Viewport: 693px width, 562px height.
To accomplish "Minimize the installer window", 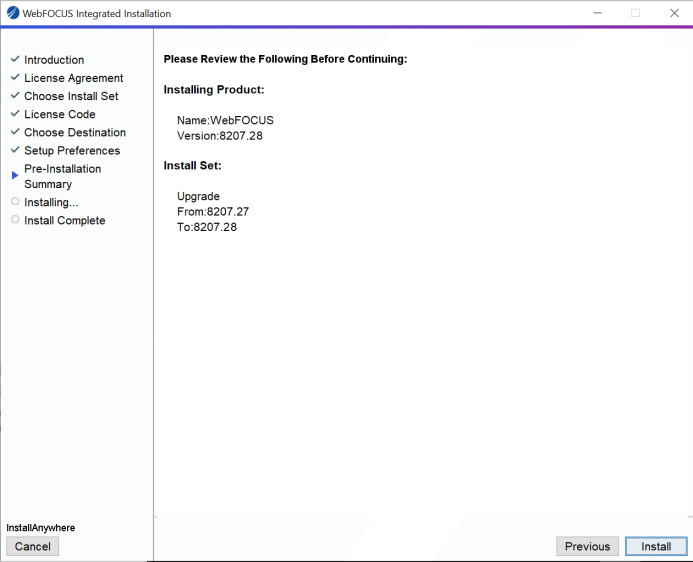I will (x=598, y=13).
